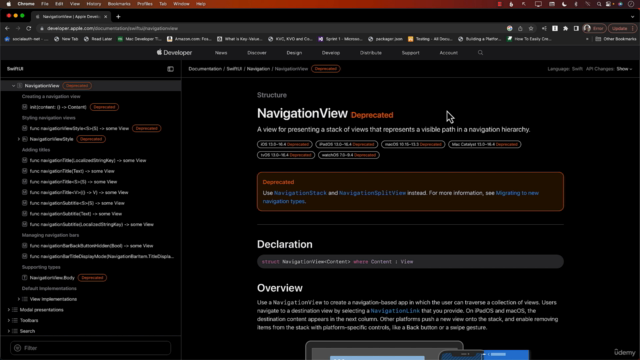Select the NavigationView browser tab
Image resolution: width=640 pixels, height=360 pixels.
pos(71,17)
